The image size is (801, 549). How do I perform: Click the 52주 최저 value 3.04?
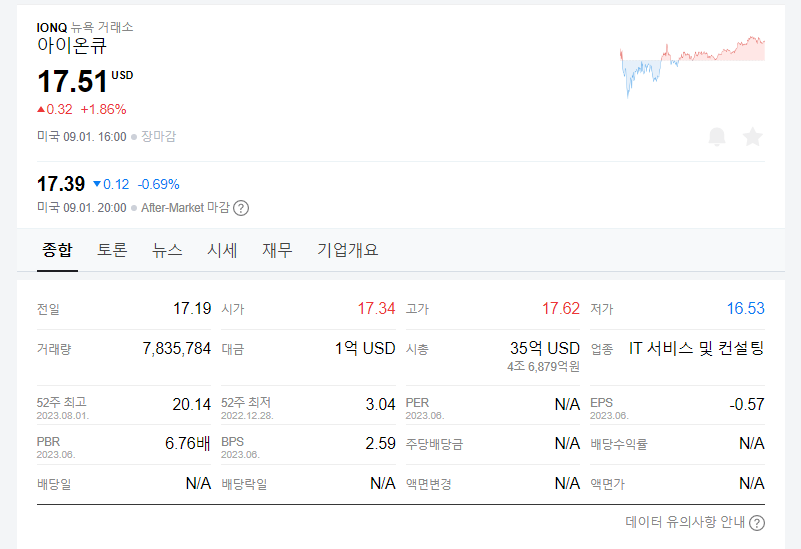381,404
